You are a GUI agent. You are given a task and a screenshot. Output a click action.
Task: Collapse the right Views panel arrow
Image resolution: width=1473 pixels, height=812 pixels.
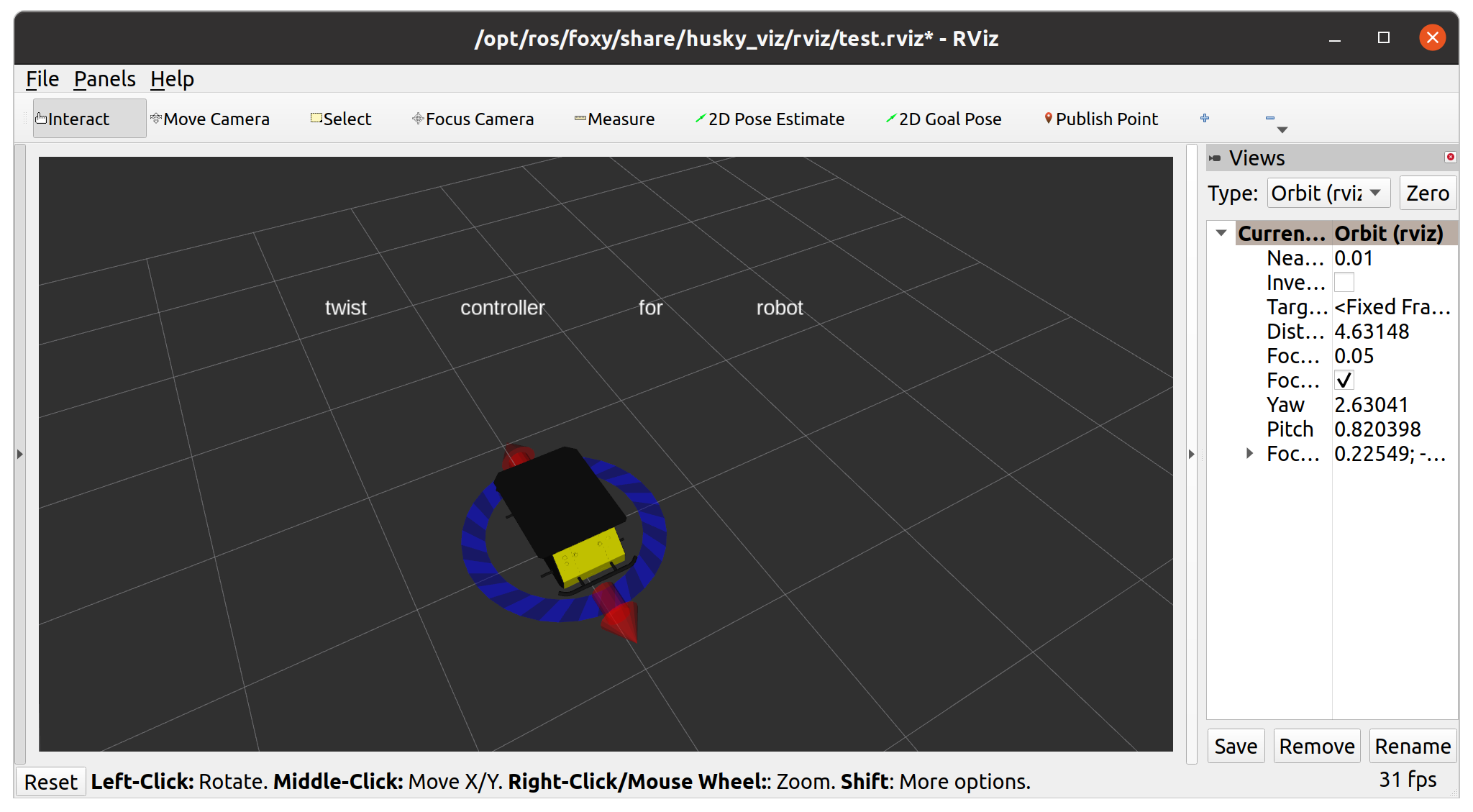[1191, 455]
